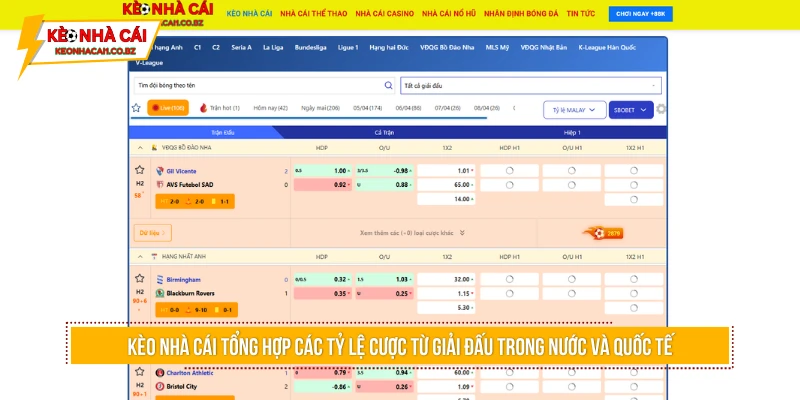The width and height of the screenshot is (800, 400).
Task: Open the SBOBET bookmaker dropdown
Action: coord(631,110)
